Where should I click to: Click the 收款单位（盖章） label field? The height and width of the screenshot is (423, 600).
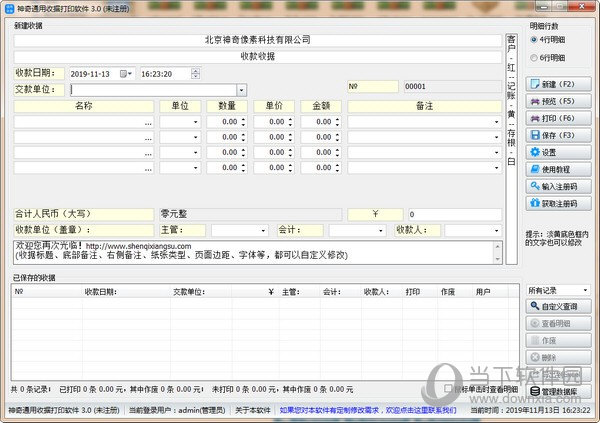[84, 230]
